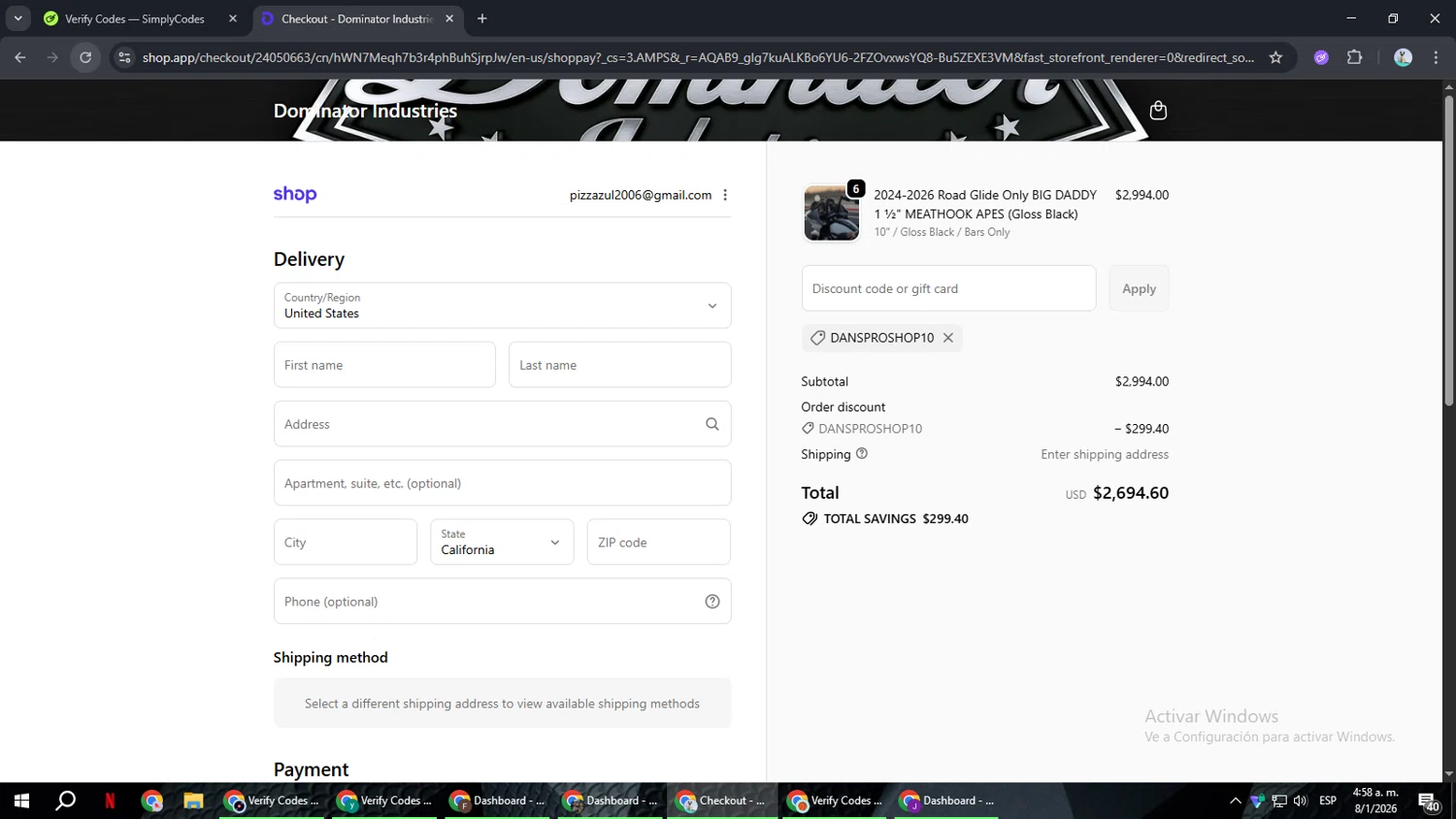Viewport: 1456px width, 819px height.
Task: Switch to the Checkout taskbar window
Action: click(722, 801)
